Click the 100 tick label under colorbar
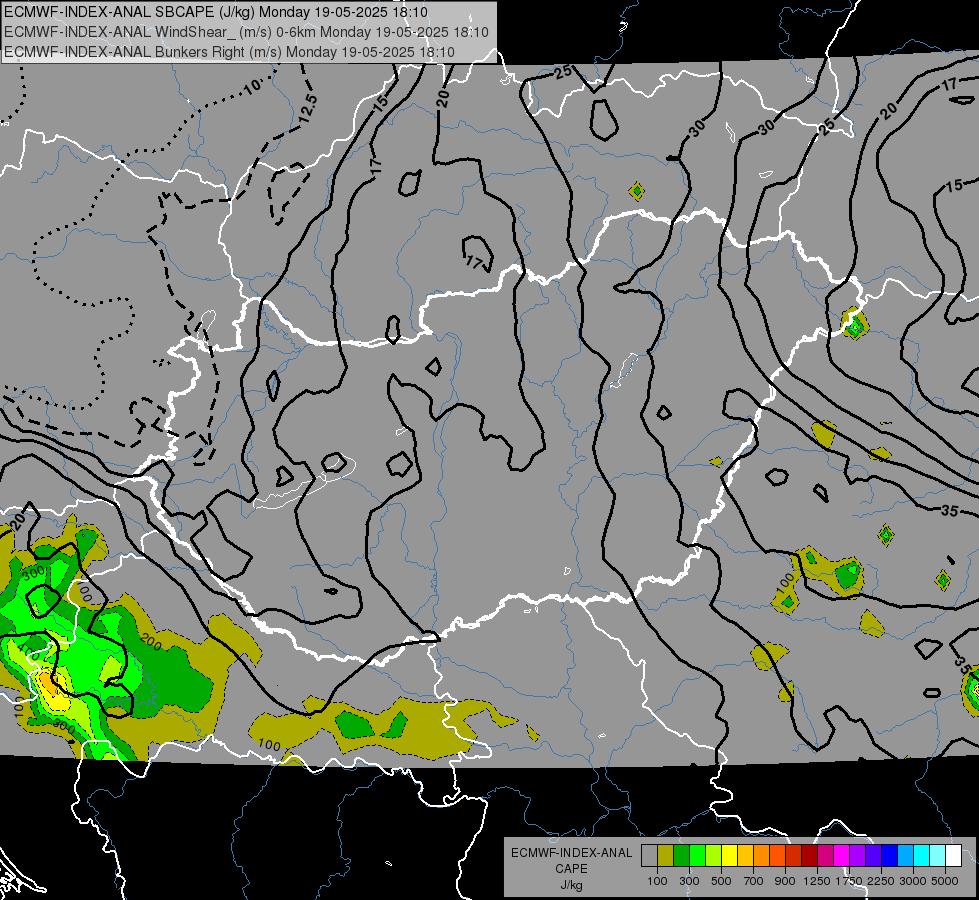979x900 pixels. click(x=657, y=881)
